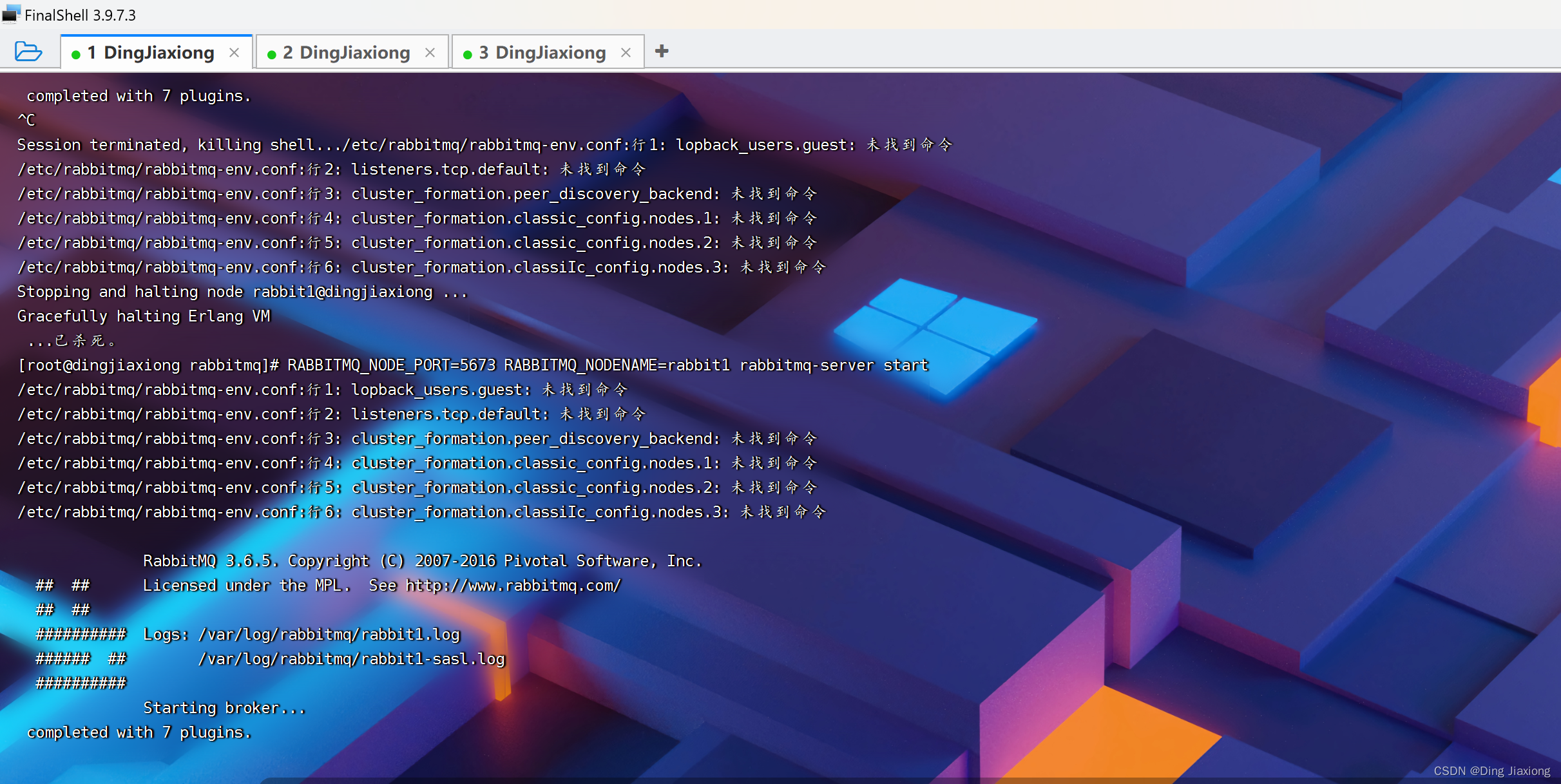The image size is (1561, 784).
Task: Add a new session tab with plus
Action: (x=662, y=51)
